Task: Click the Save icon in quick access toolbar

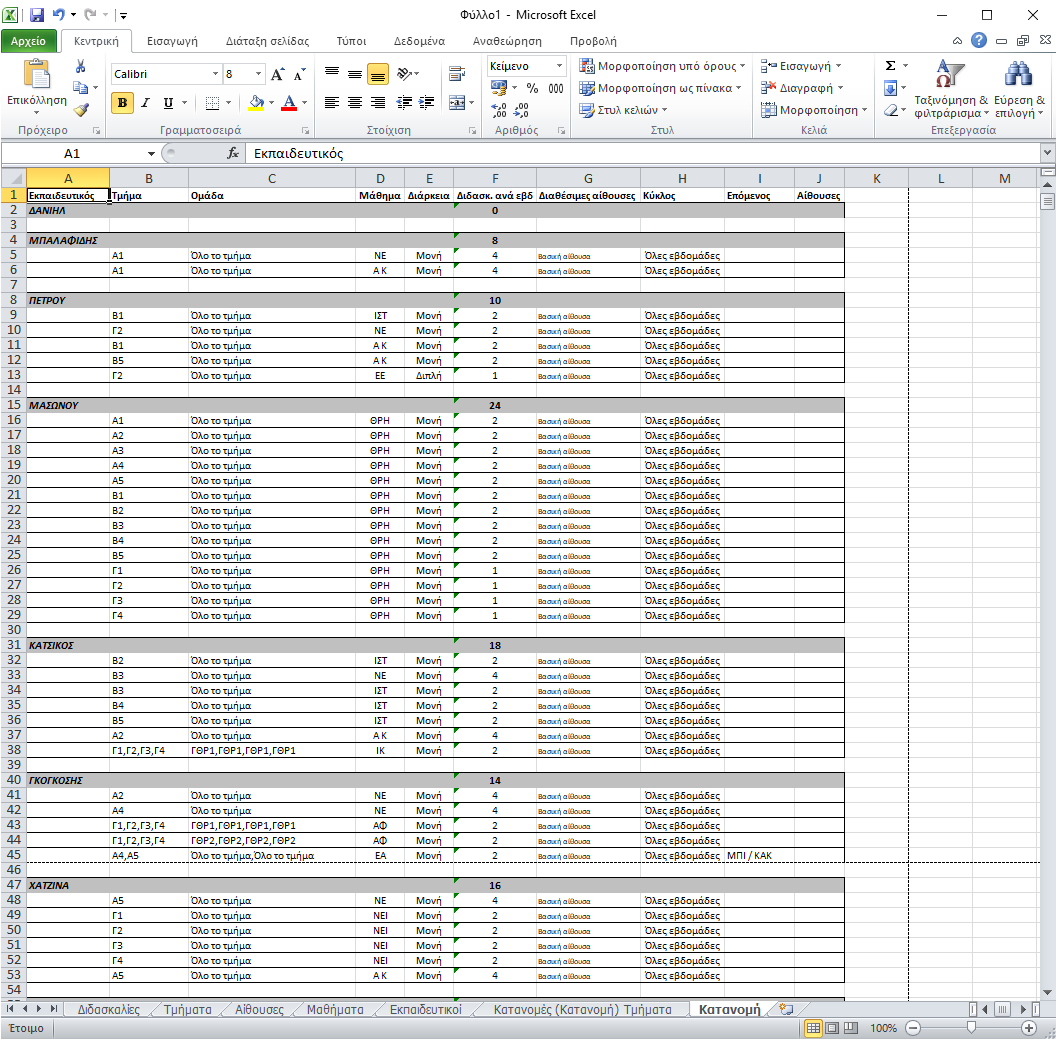Action: (x=37, y=15)
